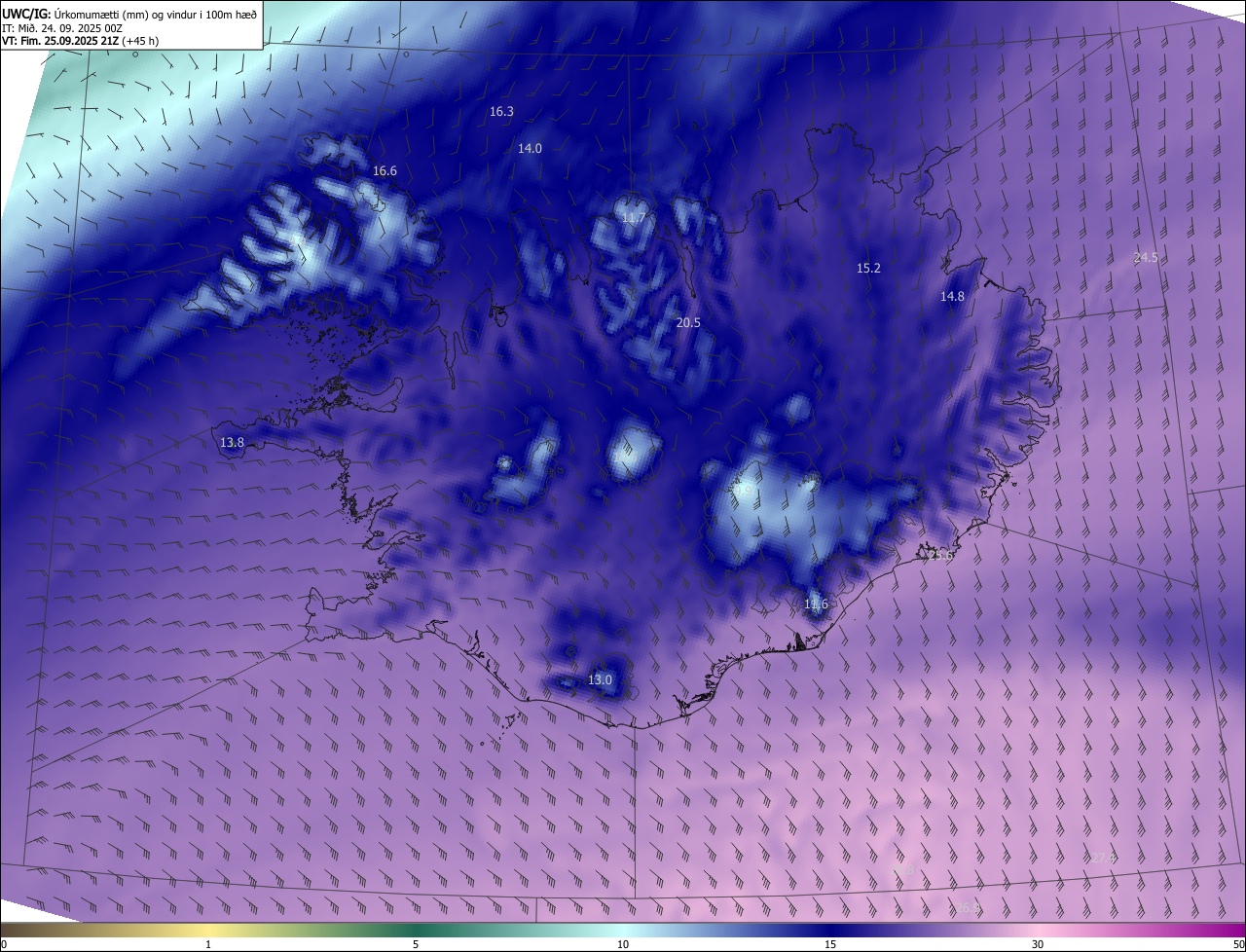
Task: Click the color scale tick label 0
Action: pos(4,944)
